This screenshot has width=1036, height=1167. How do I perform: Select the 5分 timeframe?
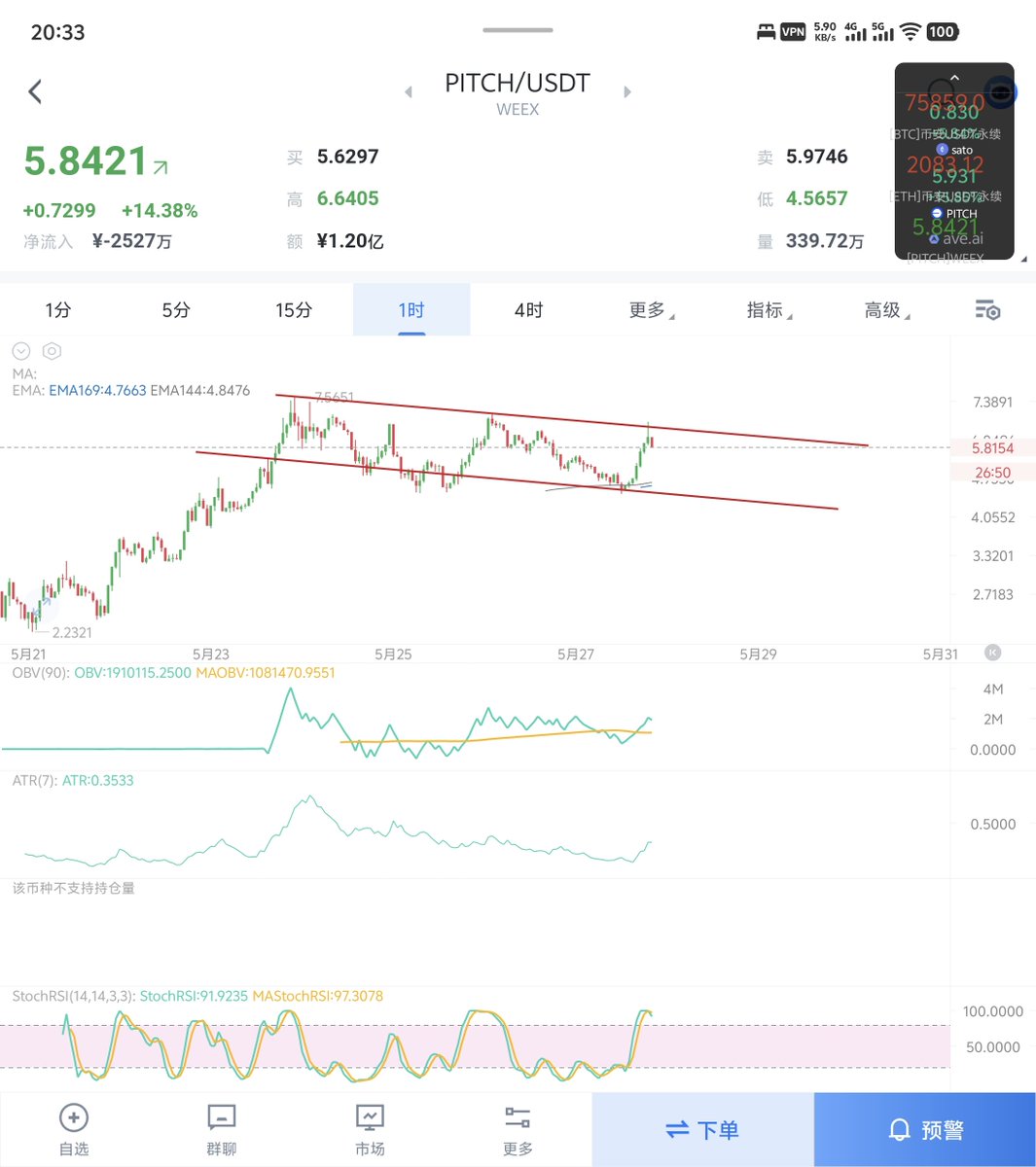(176, 310)
